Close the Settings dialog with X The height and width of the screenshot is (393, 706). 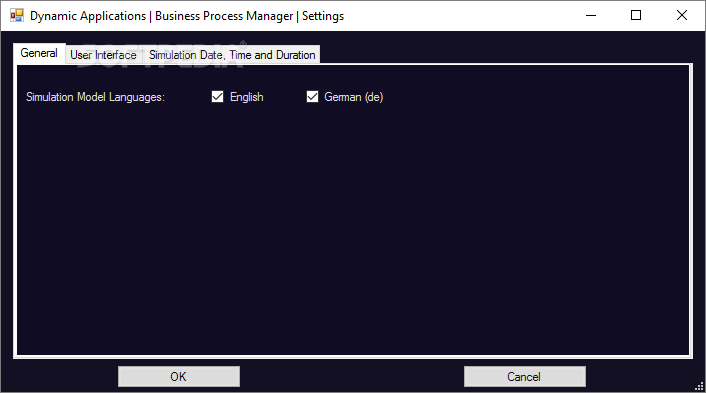(x=682, y=15)
